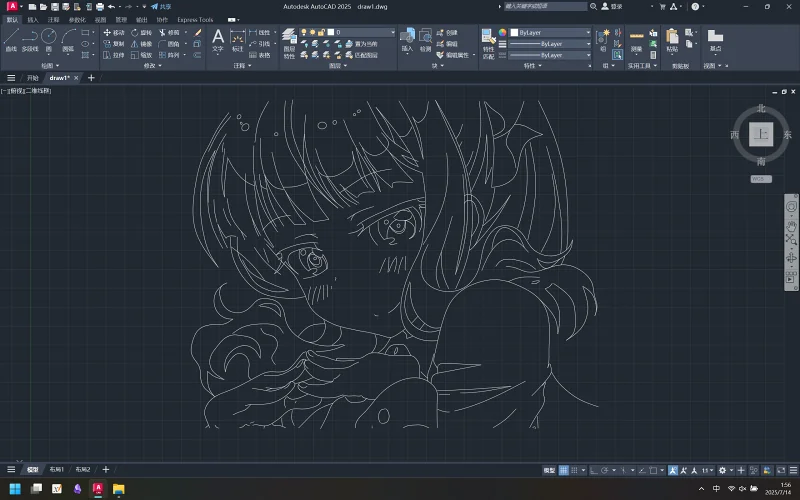
Task: Select the Pan hand tool on navigation bar
Action: click(791, 226)
